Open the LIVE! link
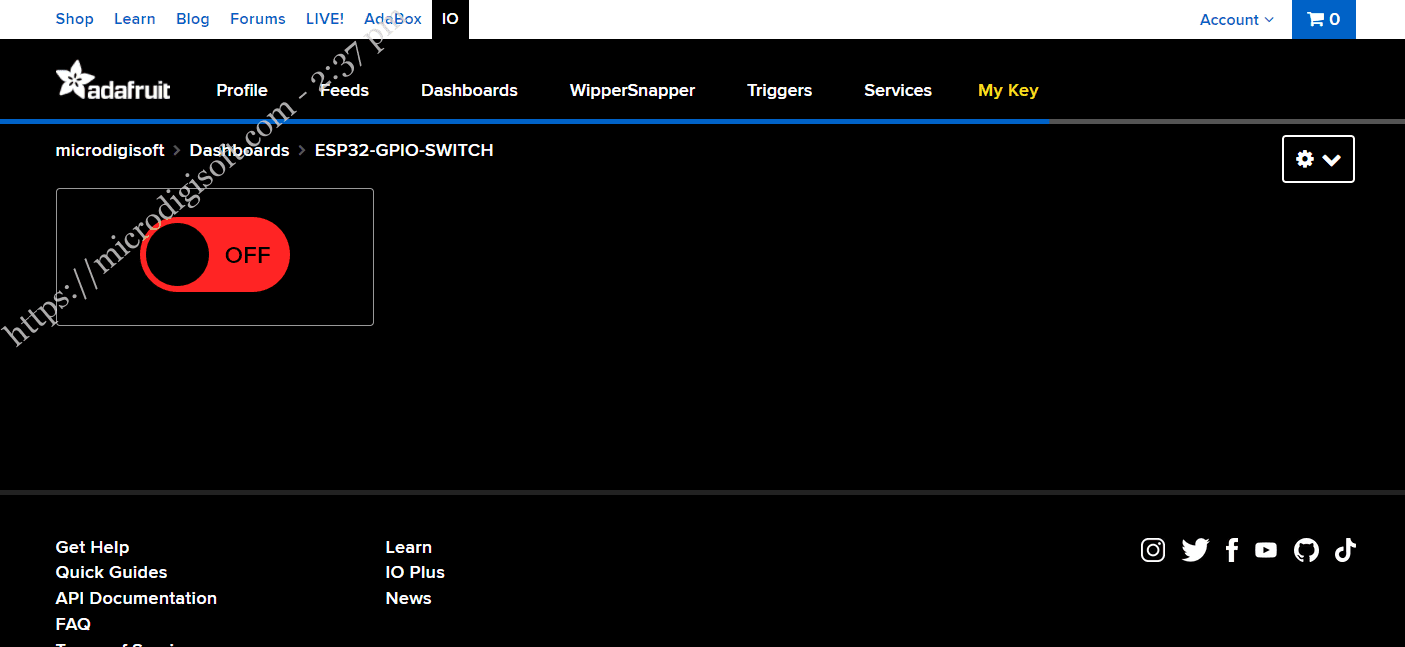Image resolution: width=1405 pixels, height=647 pixels. pos(325,19)
